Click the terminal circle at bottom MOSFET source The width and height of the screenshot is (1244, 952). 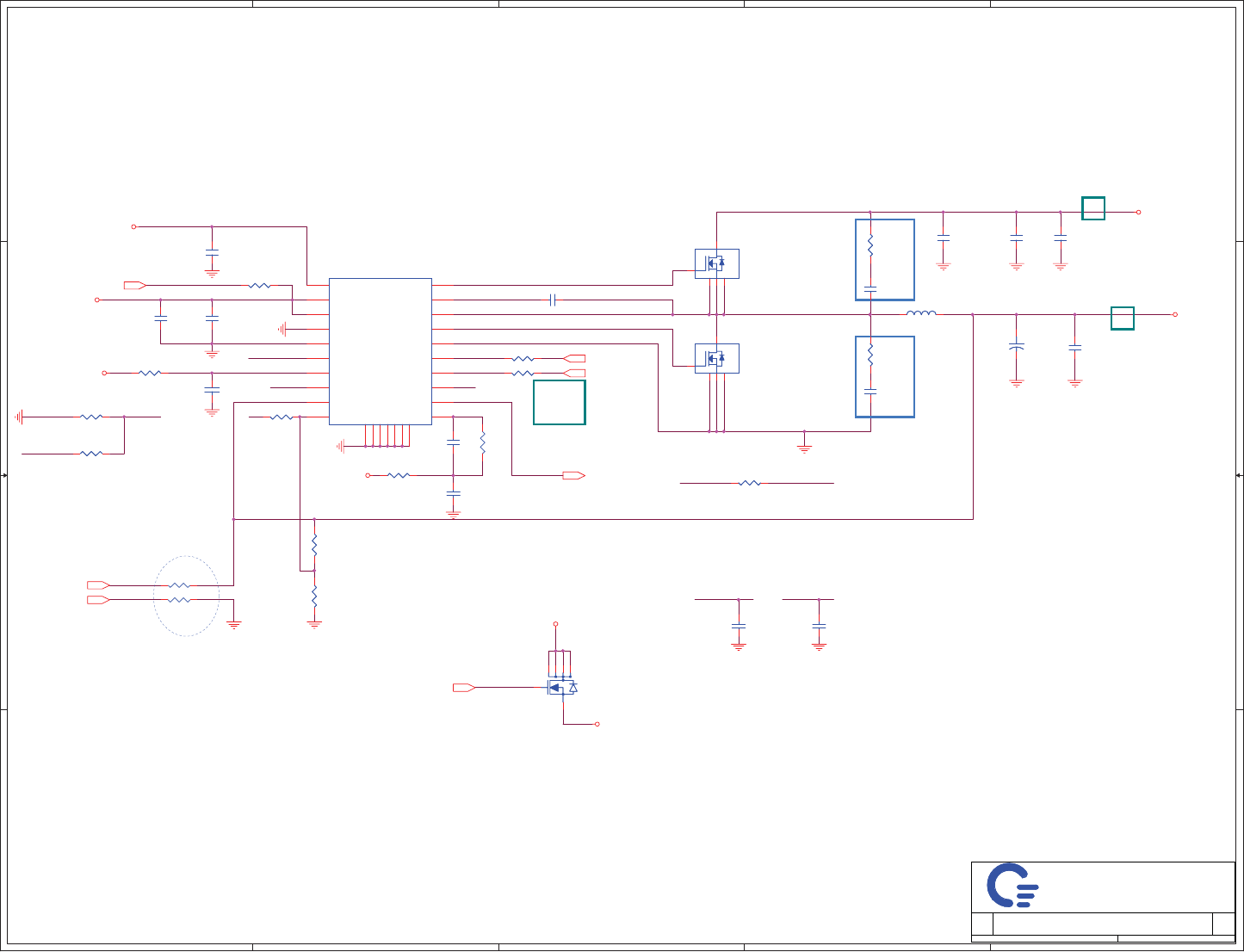597,724
